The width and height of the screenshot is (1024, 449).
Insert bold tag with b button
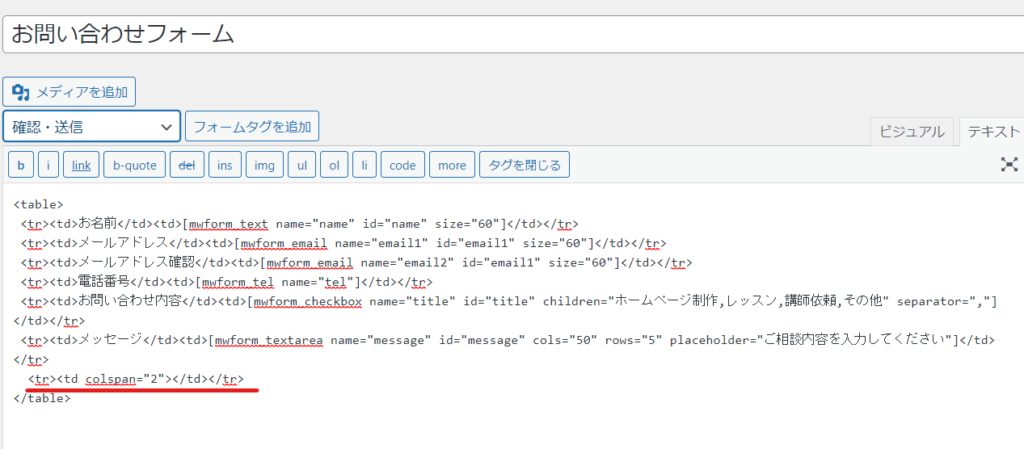click(x=21, y=165)
